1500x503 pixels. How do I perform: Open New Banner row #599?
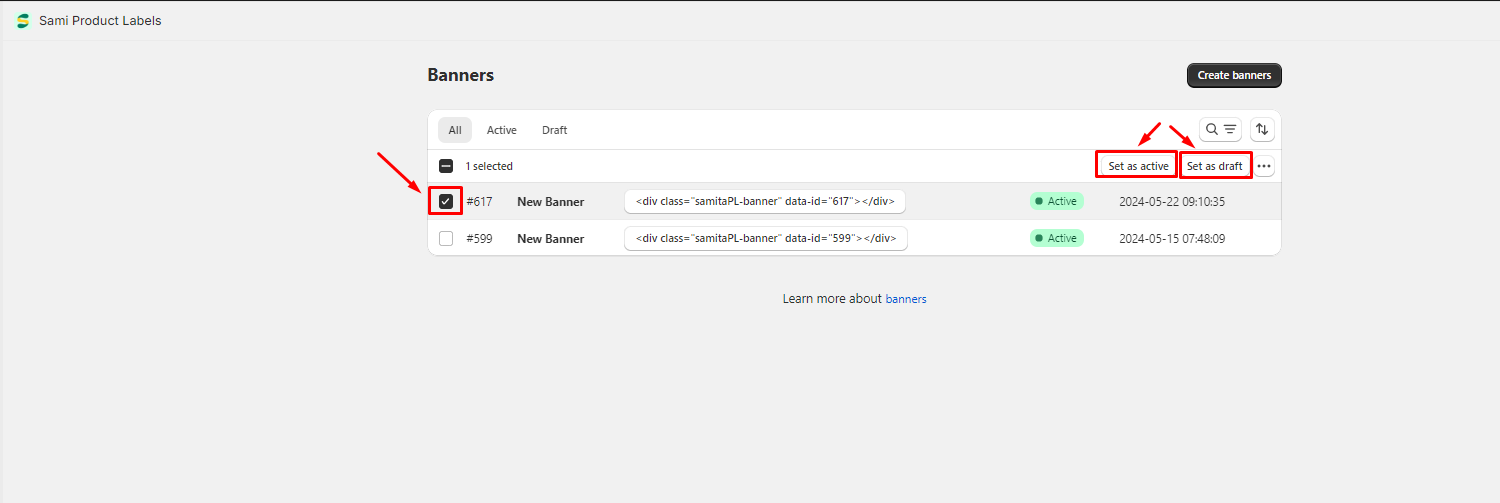pyautogui.click(x=550, y=238)
